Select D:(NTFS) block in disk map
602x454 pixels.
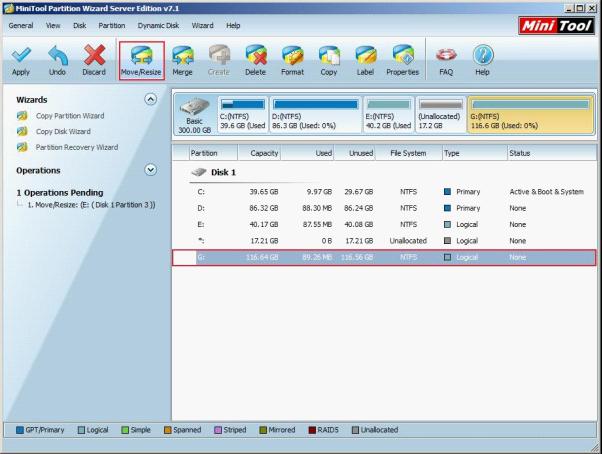[x=316, y=115]
